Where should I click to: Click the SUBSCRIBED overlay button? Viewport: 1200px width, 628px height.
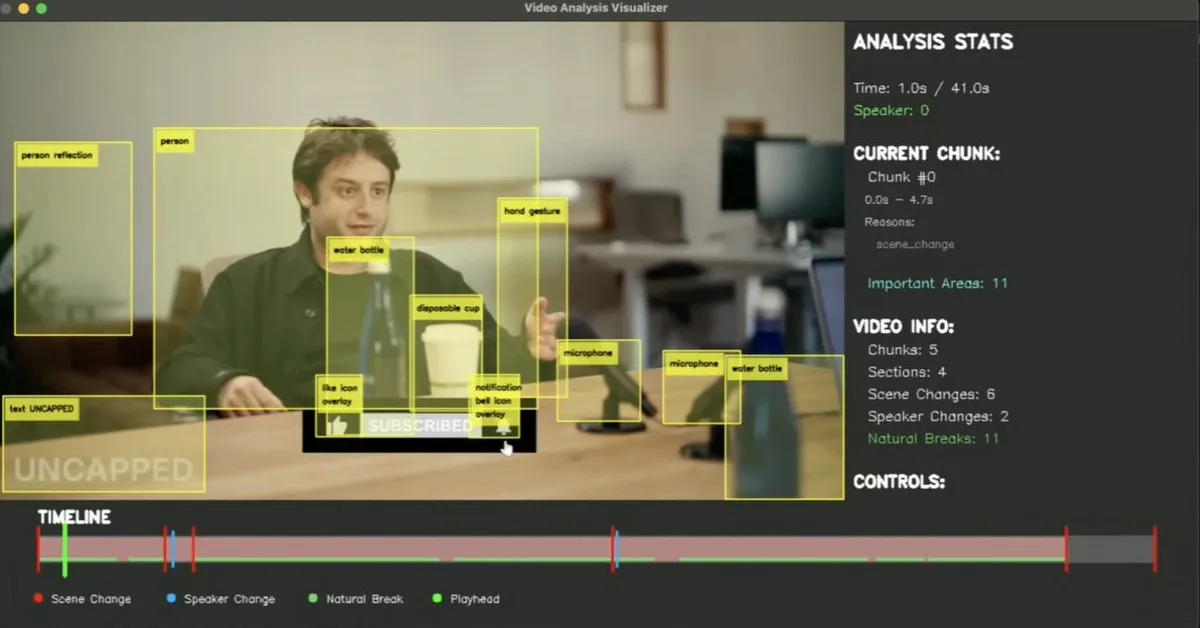coord(418,426)
